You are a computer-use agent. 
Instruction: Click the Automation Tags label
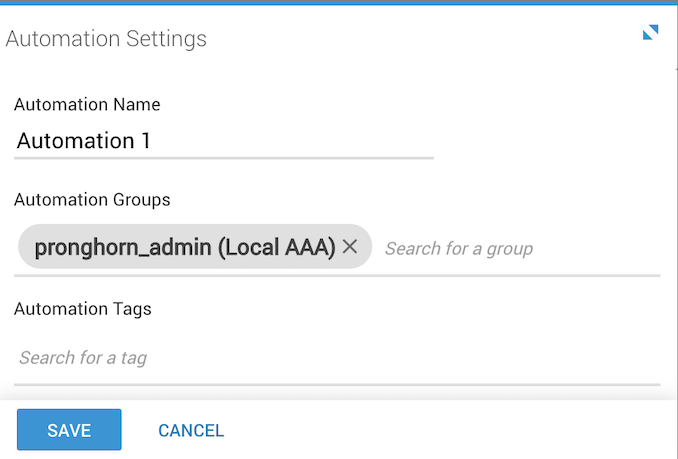83,309
